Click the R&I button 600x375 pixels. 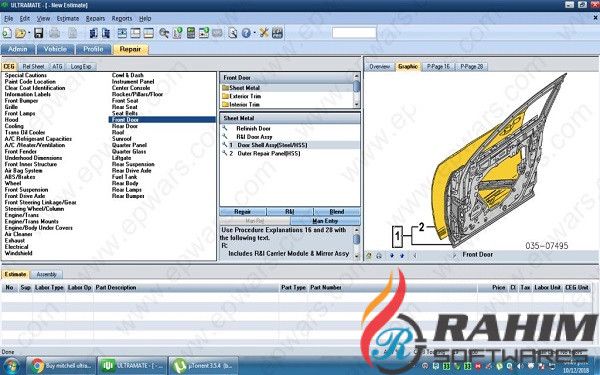[290, 212]
